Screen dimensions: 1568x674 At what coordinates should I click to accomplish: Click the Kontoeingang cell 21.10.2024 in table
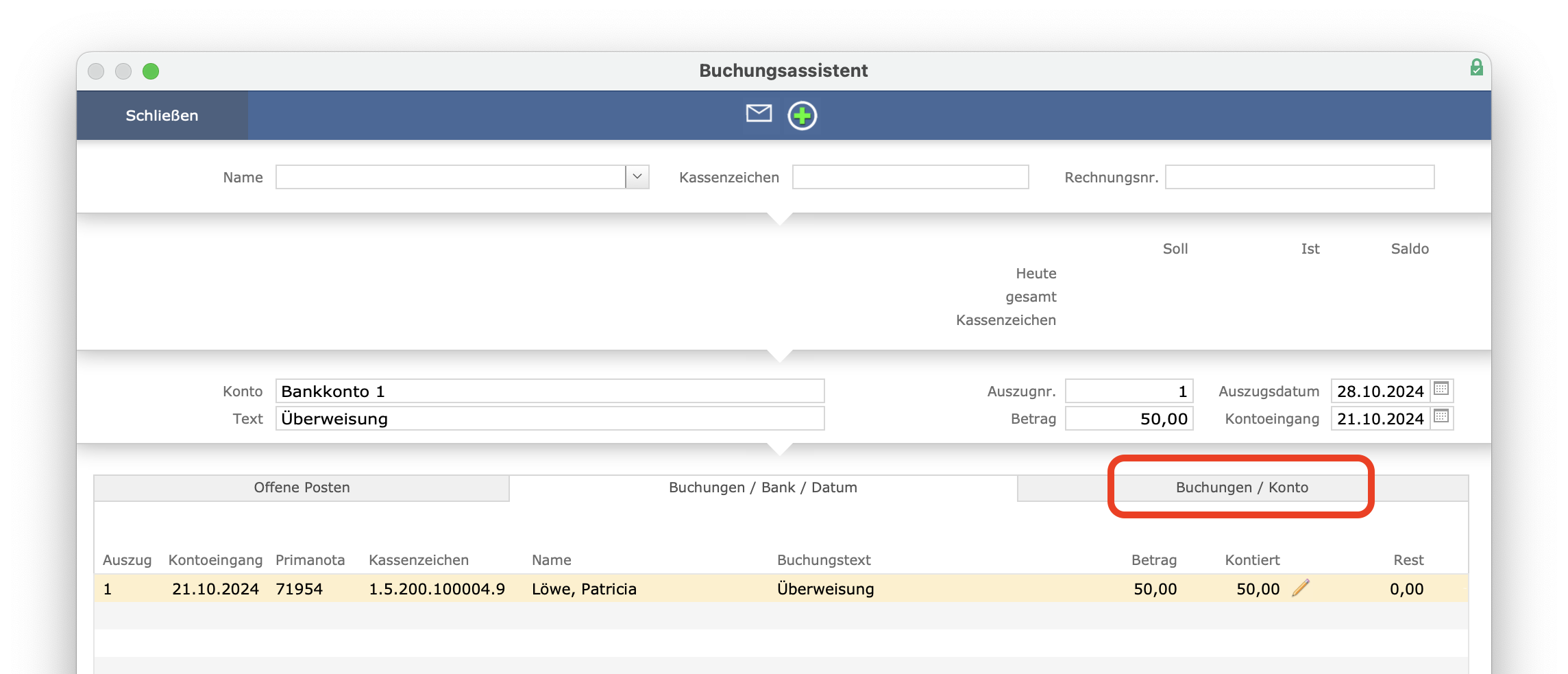(215, 589)
